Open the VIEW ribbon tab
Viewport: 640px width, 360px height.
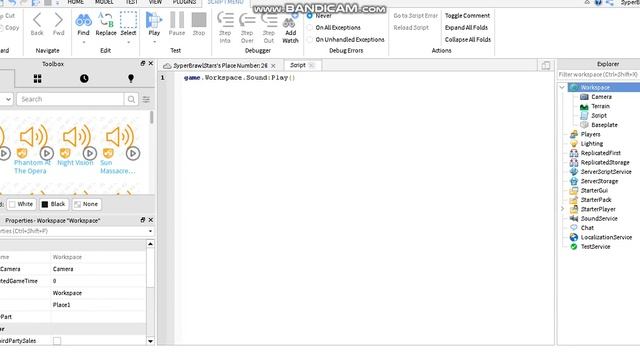pyautogui.click(x=155, y=2)
